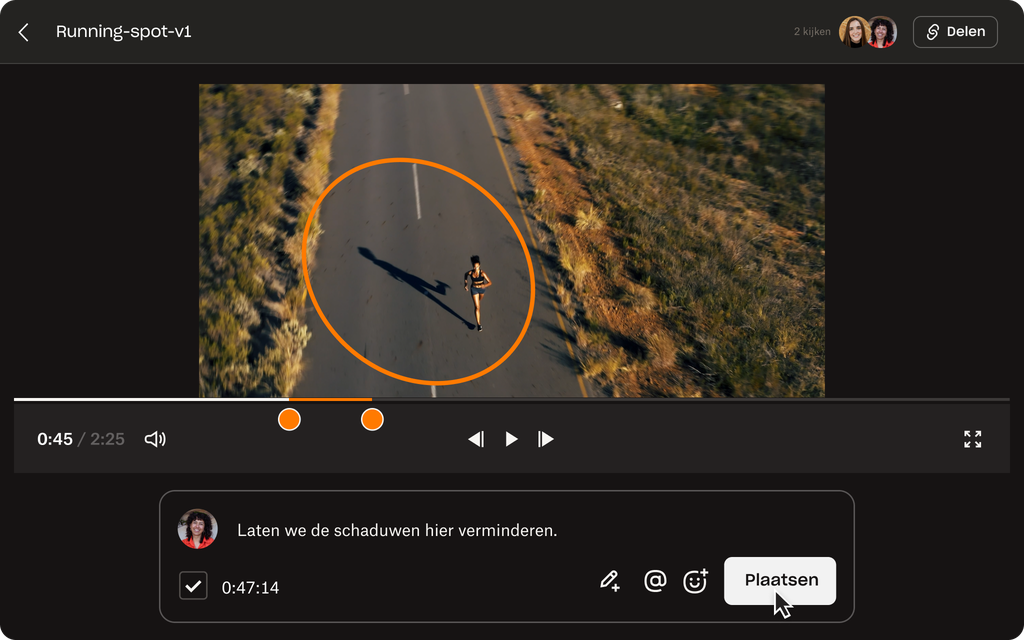Open the drawing annotation tool
This screenshot has height=640, width=1024.
[x=610, y=580]
